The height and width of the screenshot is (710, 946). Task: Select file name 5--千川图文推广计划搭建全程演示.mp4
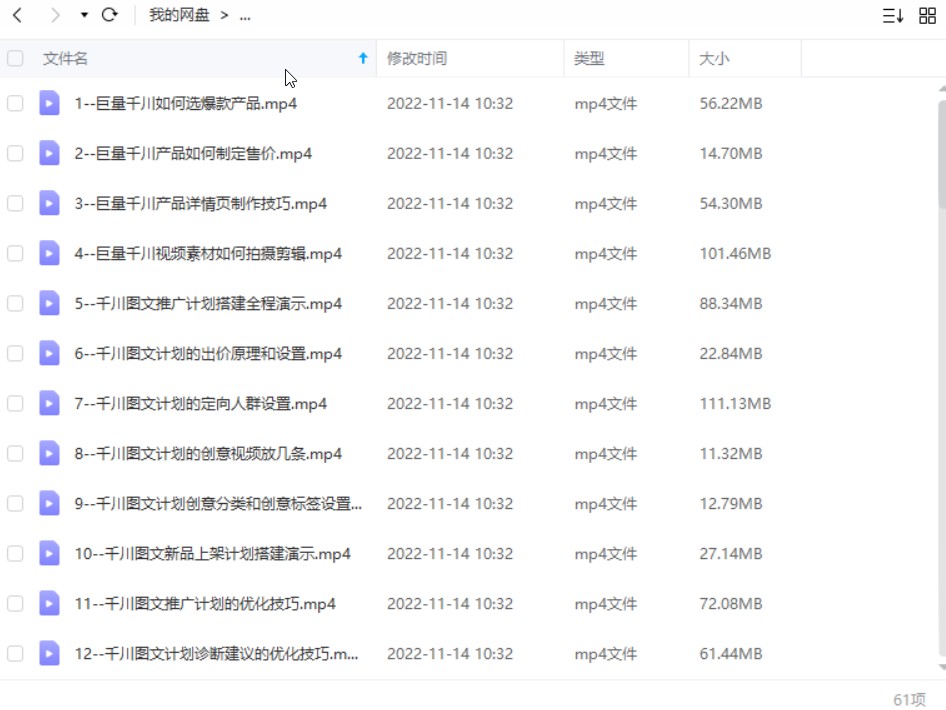pos(208,304)
